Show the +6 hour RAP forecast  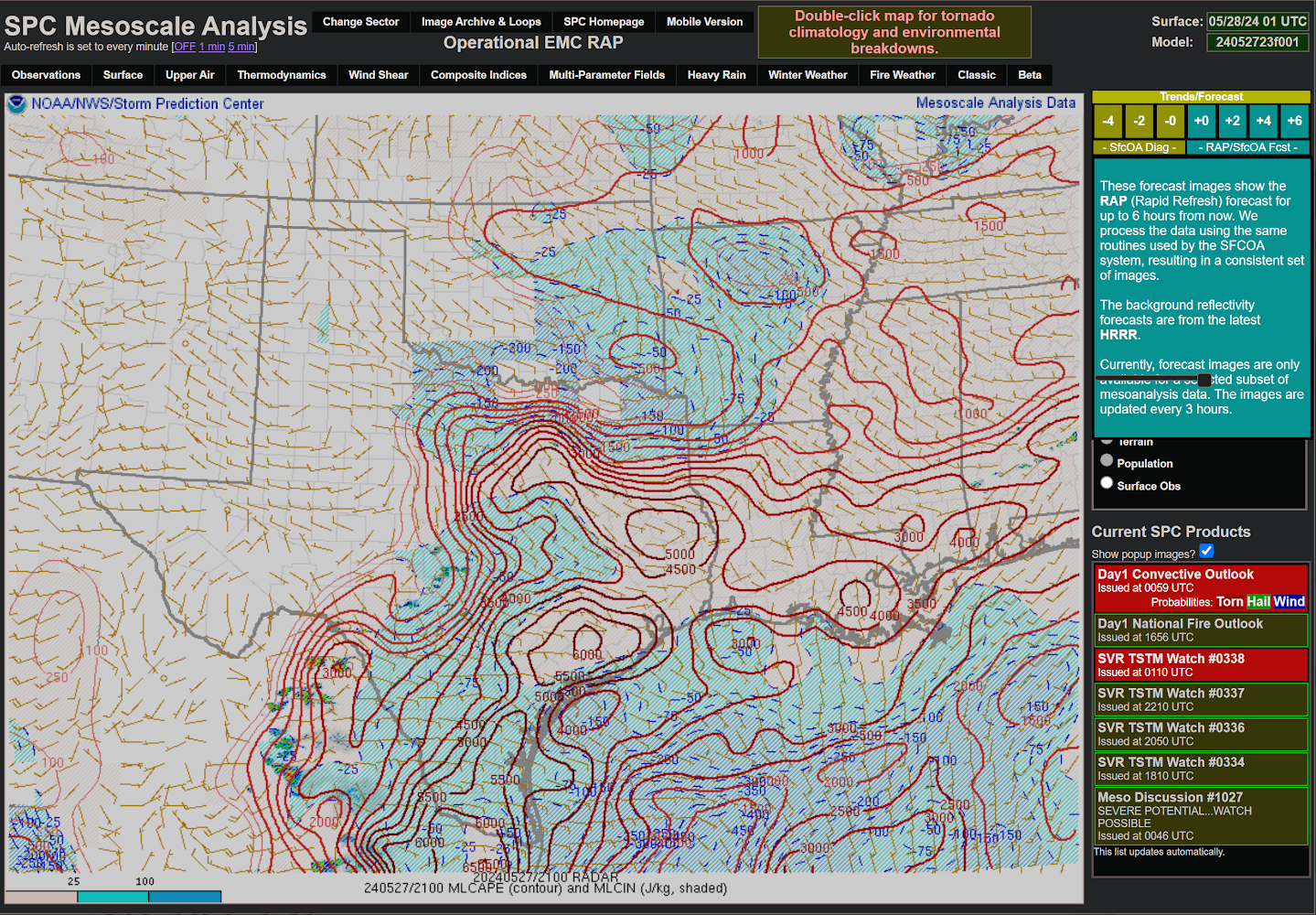(1294, 121)
